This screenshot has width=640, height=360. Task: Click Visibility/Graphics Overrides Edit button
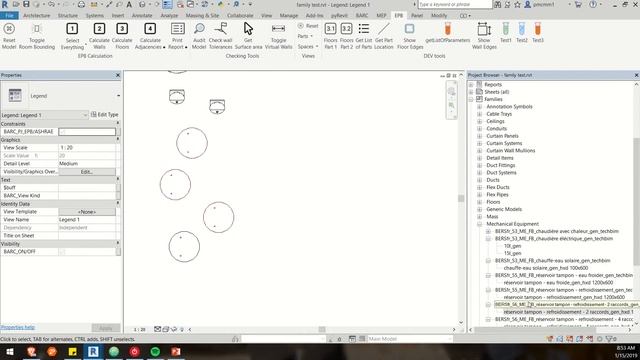87,172
